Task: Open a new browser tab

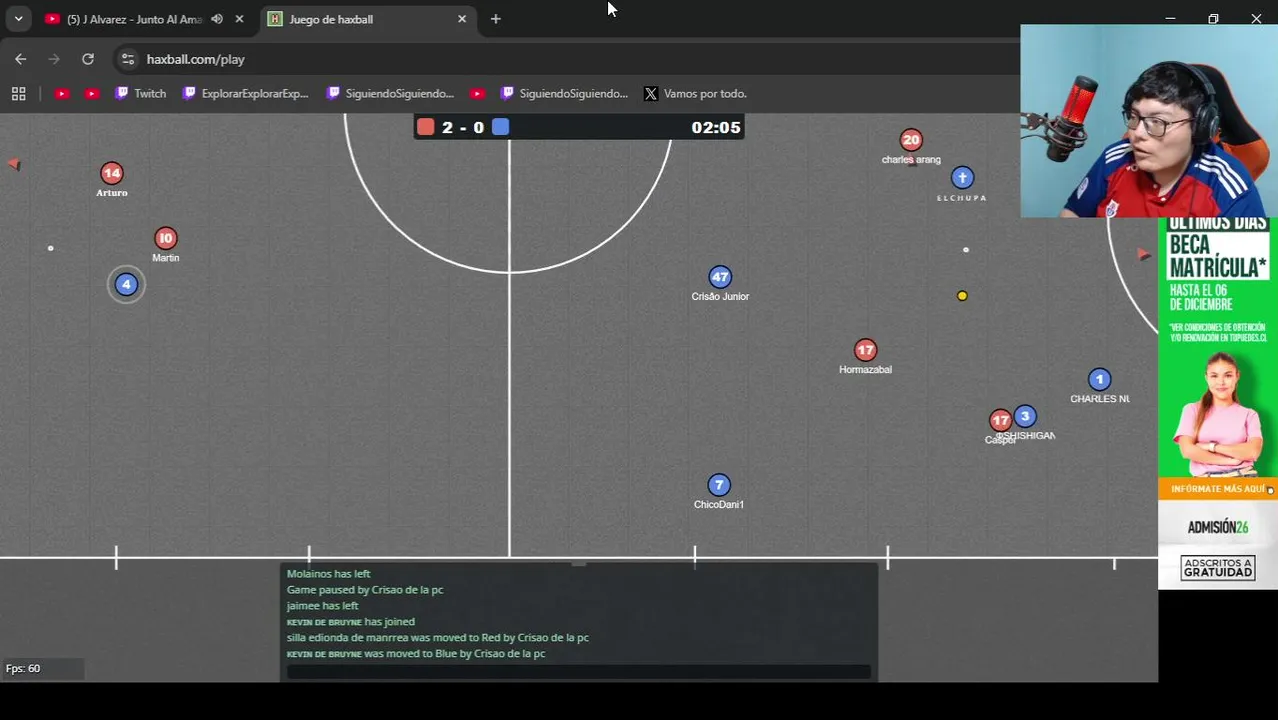Action: click(495, 19)
